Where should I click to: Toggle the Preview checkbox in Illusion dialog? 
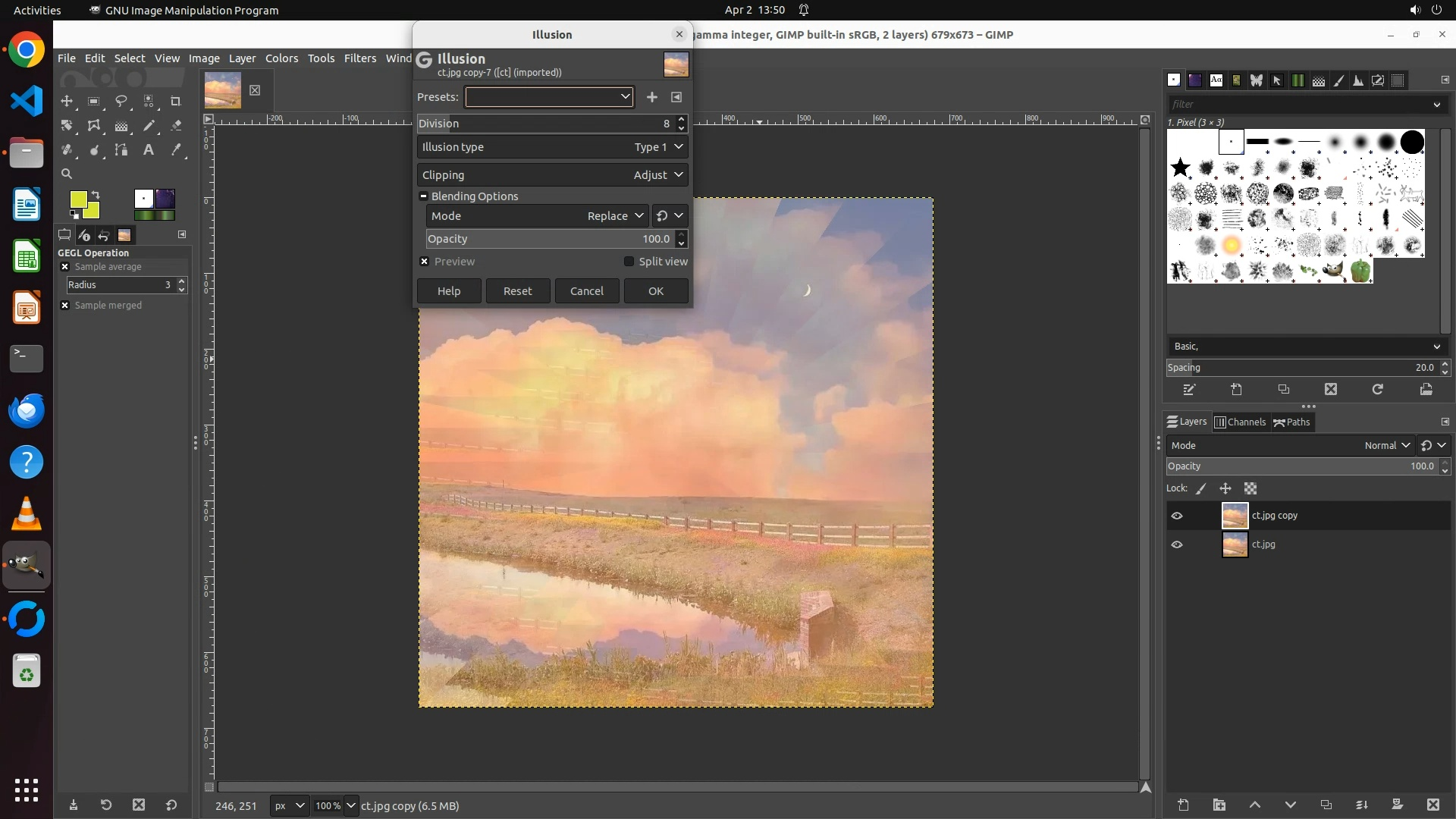pos(425,262)
